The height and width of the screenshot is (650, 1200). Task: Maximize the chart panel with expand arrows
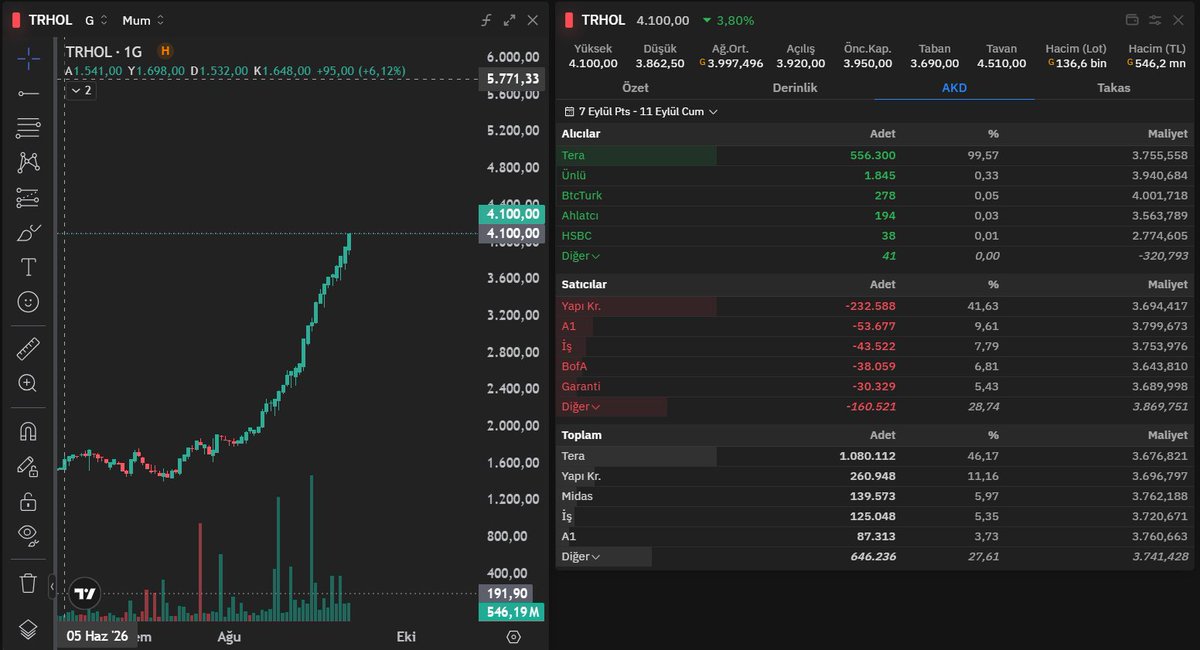pos(510,20)
